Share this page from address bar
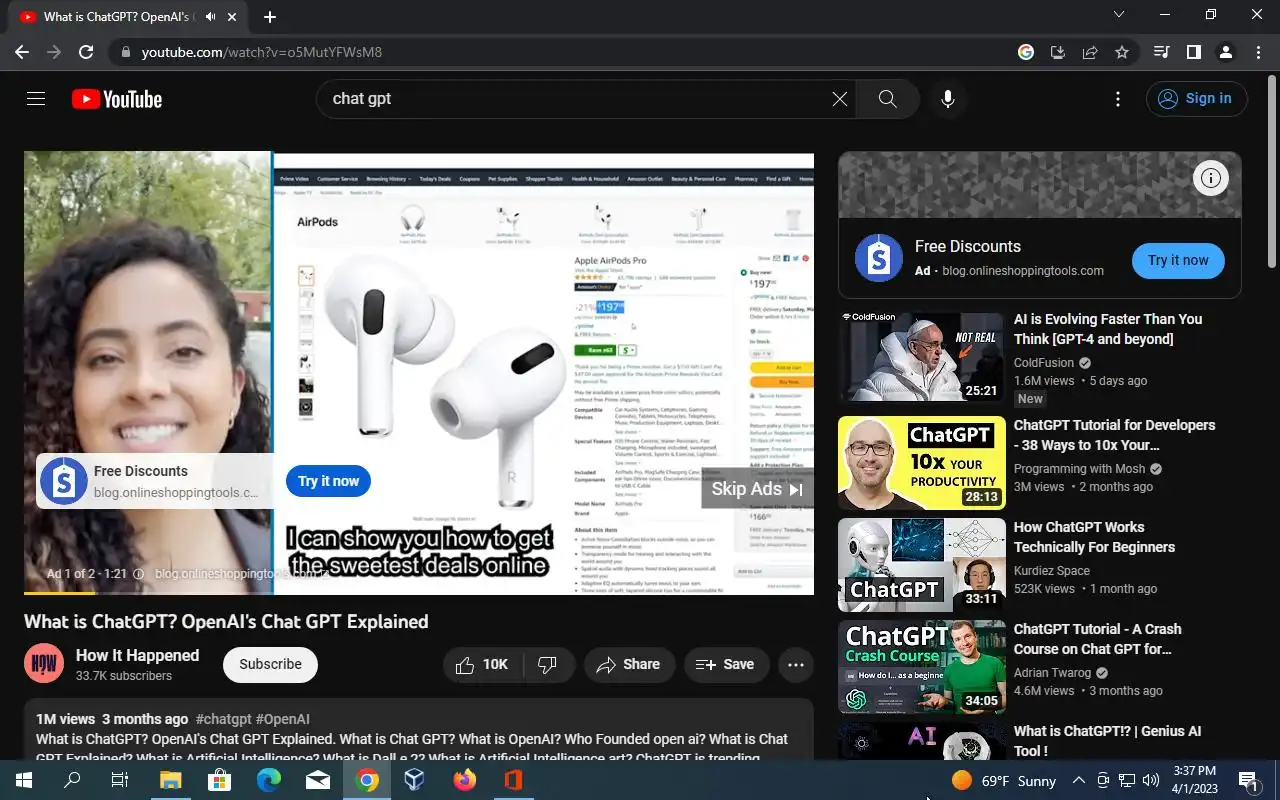 pos(1090,52)
